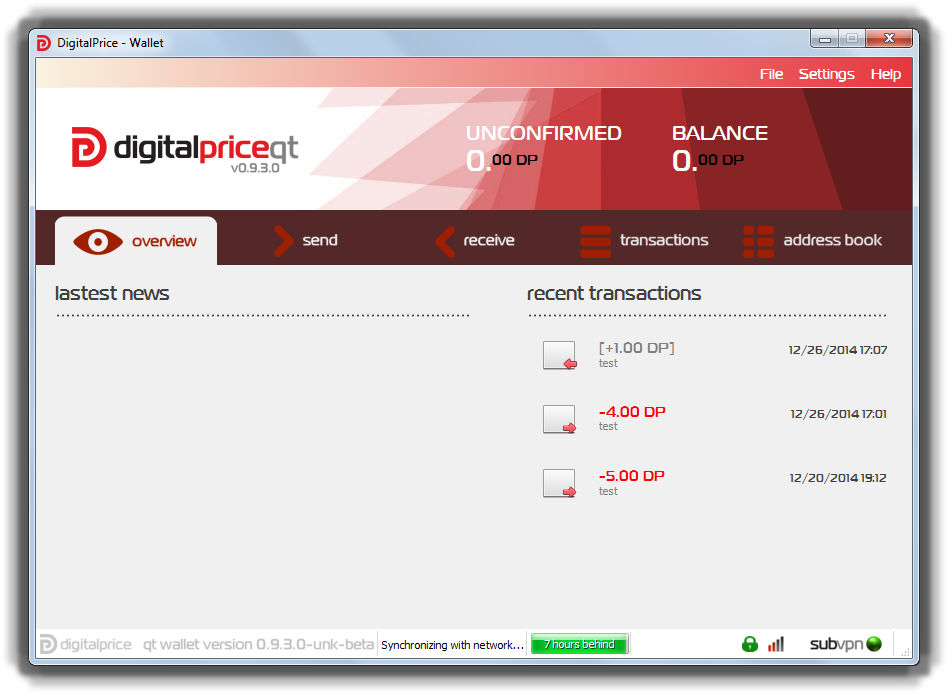Open the File menu

(771, 73)
